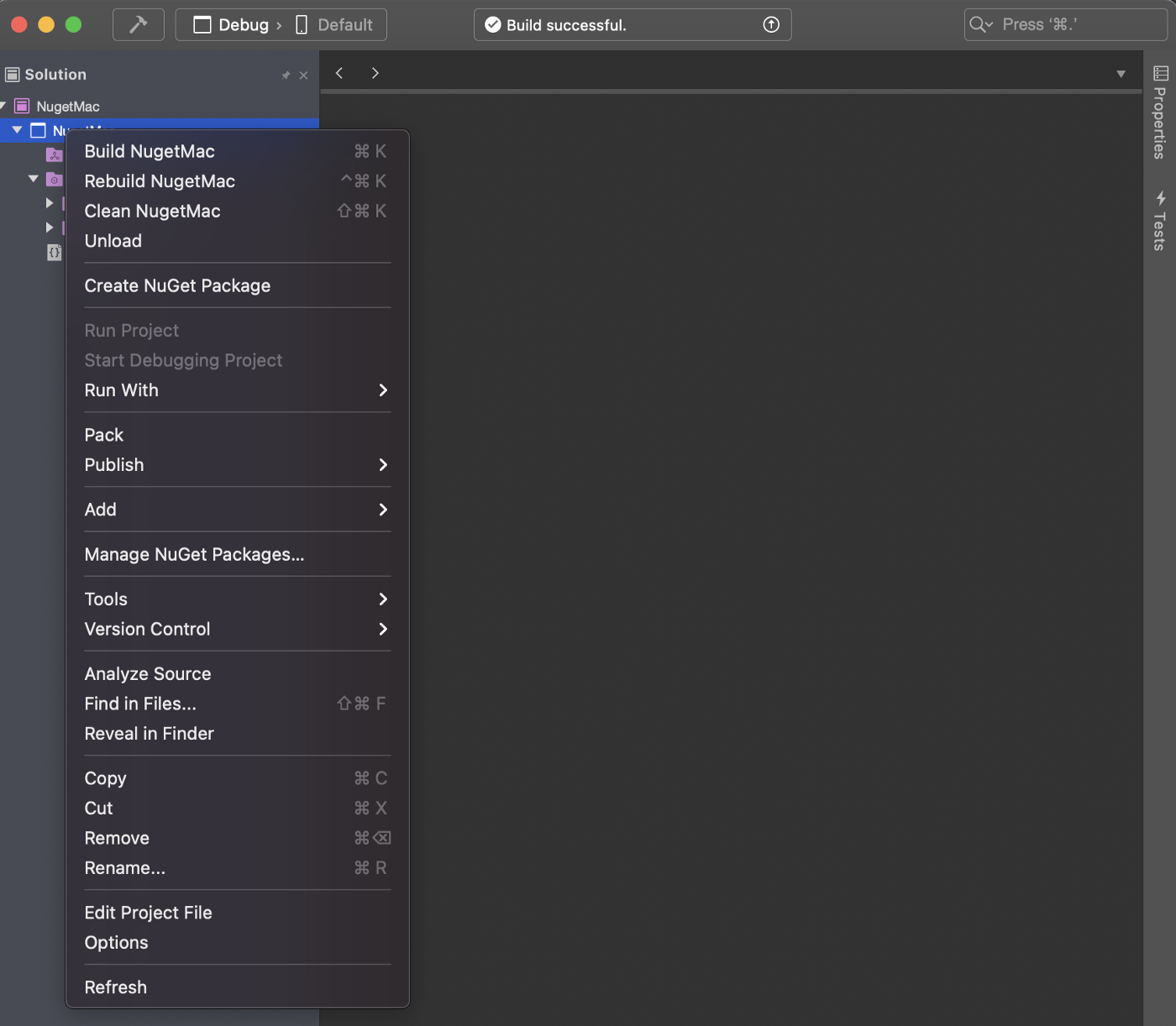This screenshot has width=1176, height=1026.
Task: Open the Tests side panel
Action: (1160, 221)
